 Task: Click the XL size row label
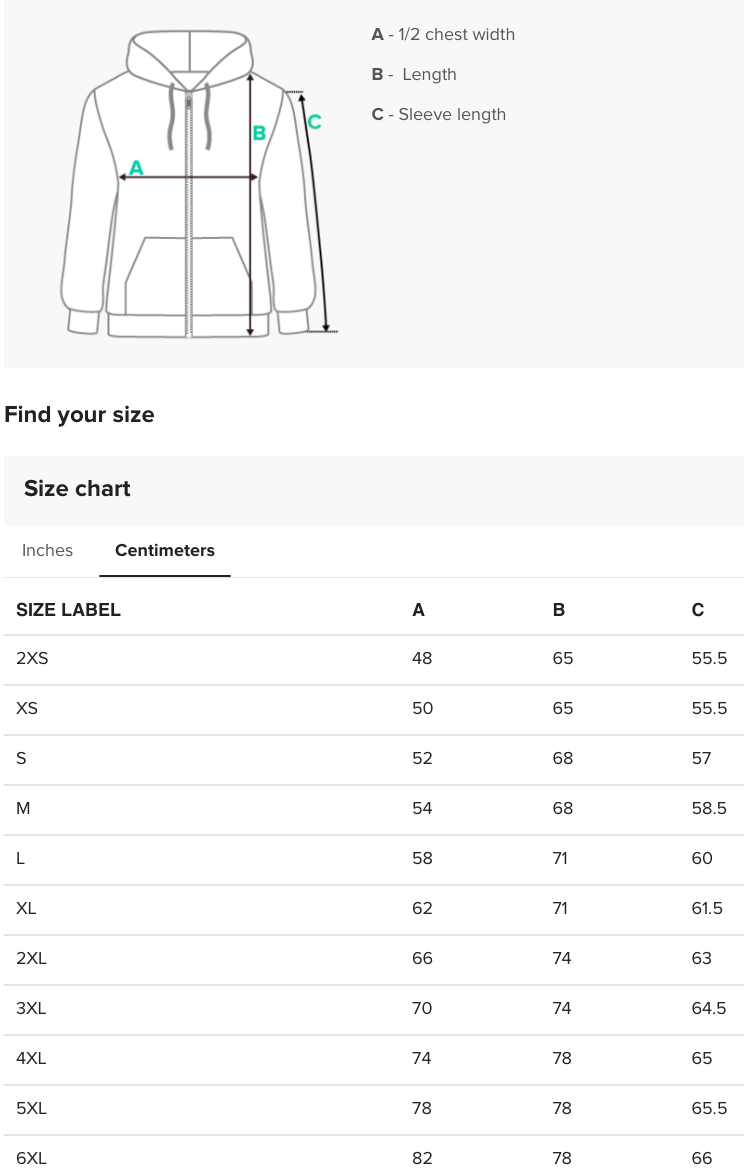click(26, 908)
